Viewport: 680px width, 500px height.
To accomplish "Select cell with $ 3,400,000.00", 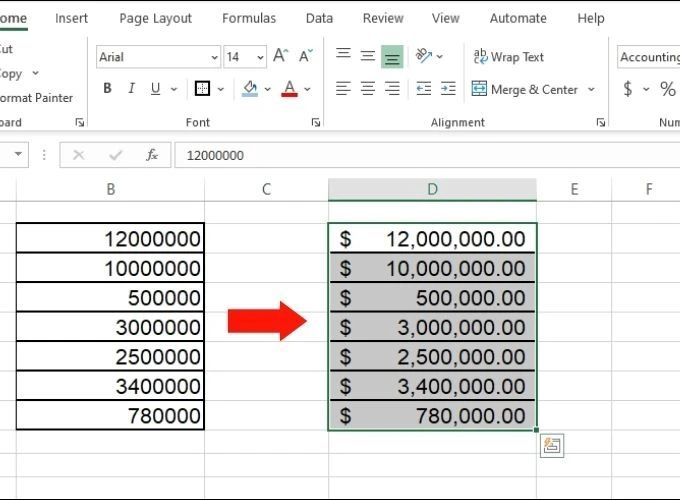I will [432, 386].
